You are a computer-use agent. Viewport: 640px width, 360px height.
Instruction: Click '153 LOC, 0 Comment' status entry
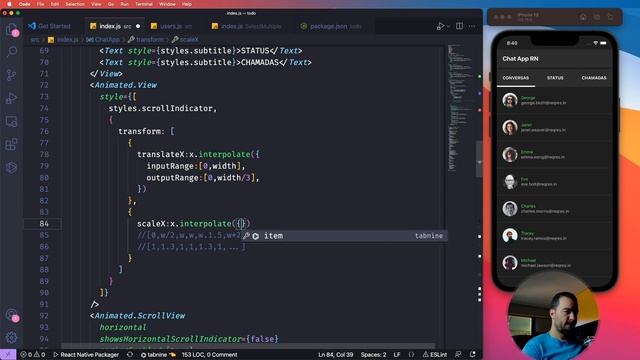click(x=209, y=354)
